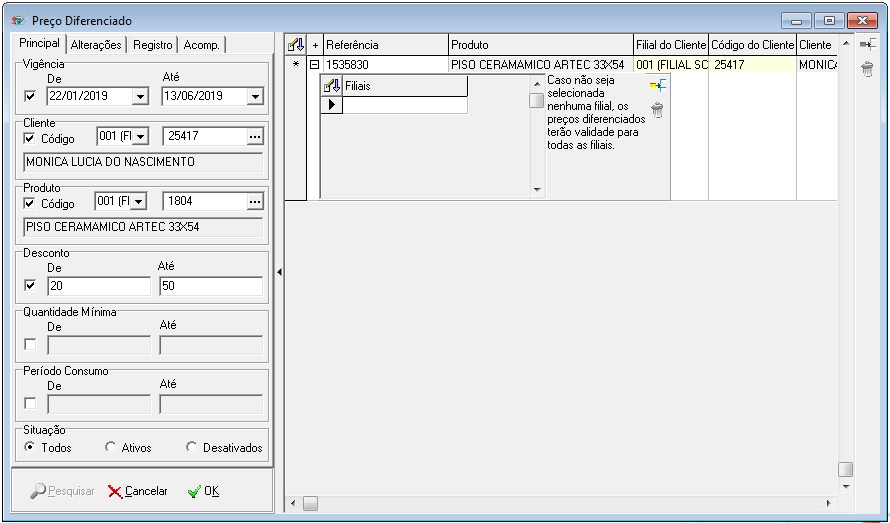This screenshot has width=890, height=523.
Task: Click the sort icon beside Filiais header
Action: pyautogui.click(x=334, y=86)
